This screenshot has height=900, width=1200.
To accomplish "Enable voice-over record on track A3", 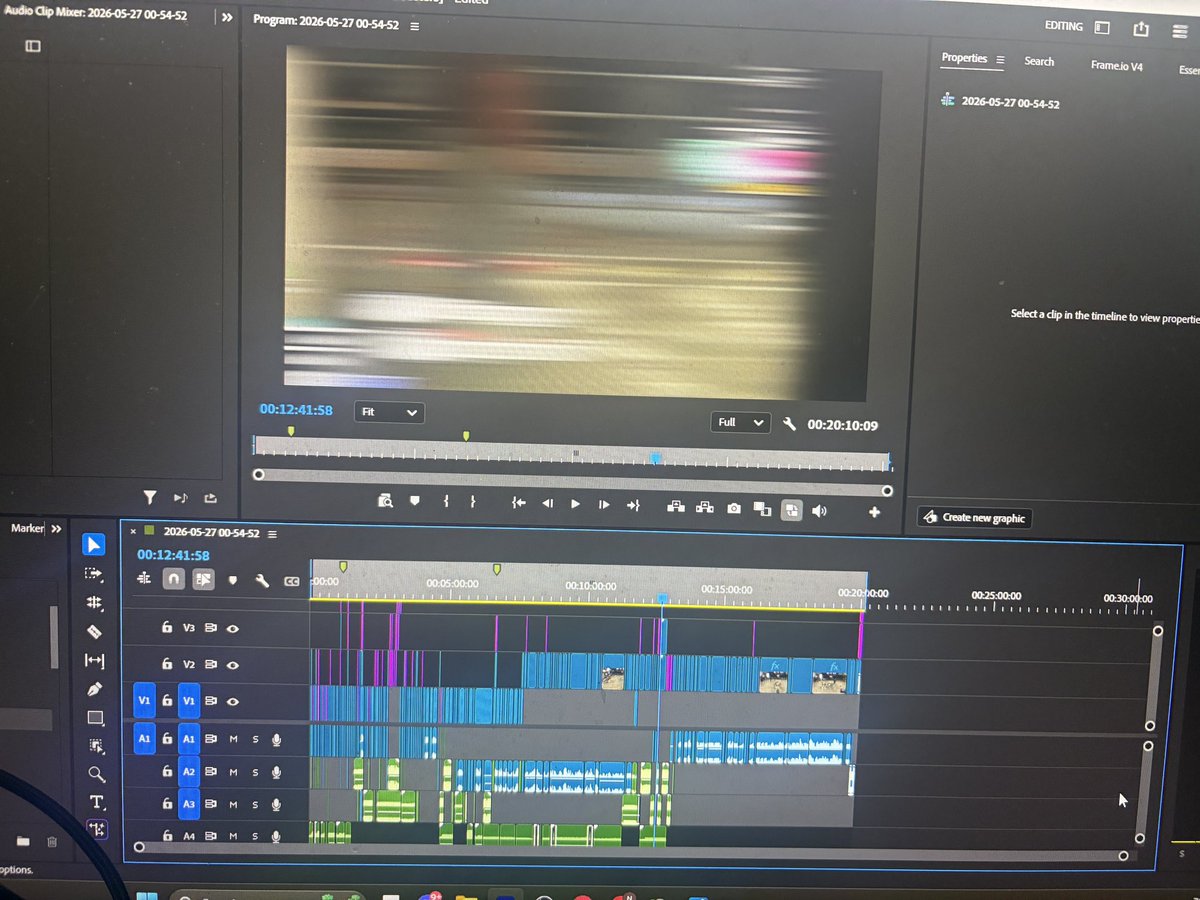I will point(276,805).
